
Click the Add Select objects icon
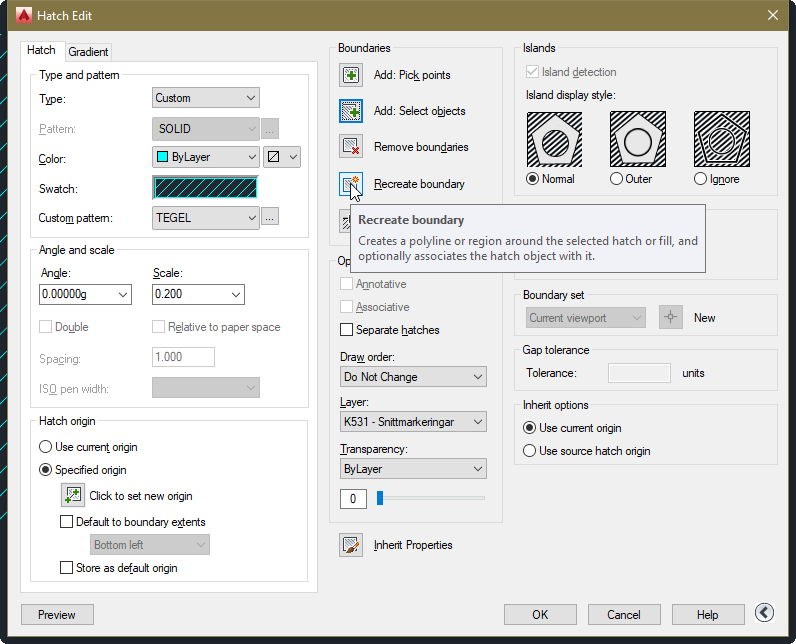tap(351, 111)
